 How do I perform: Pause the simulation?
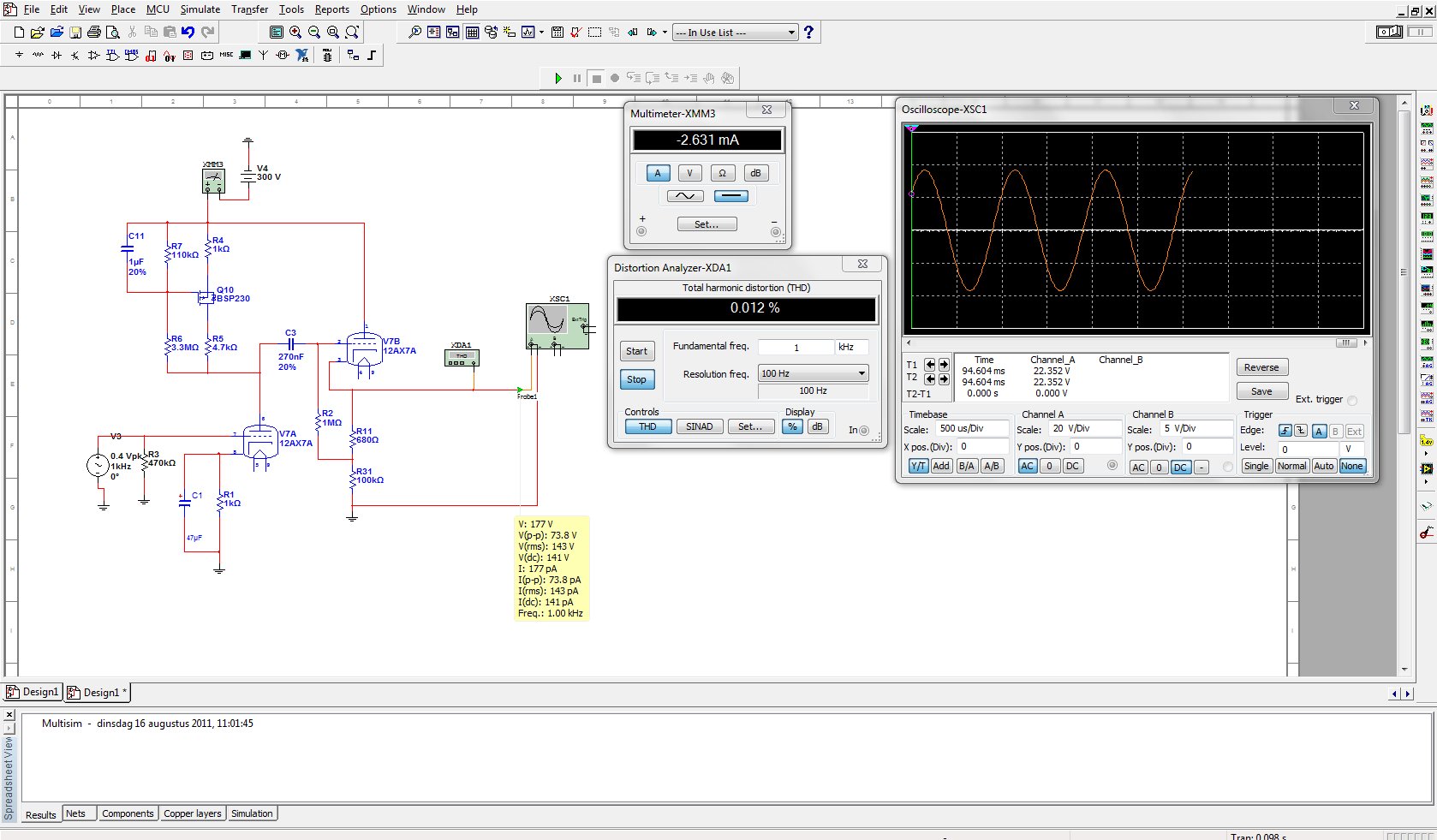pos(577,78)
